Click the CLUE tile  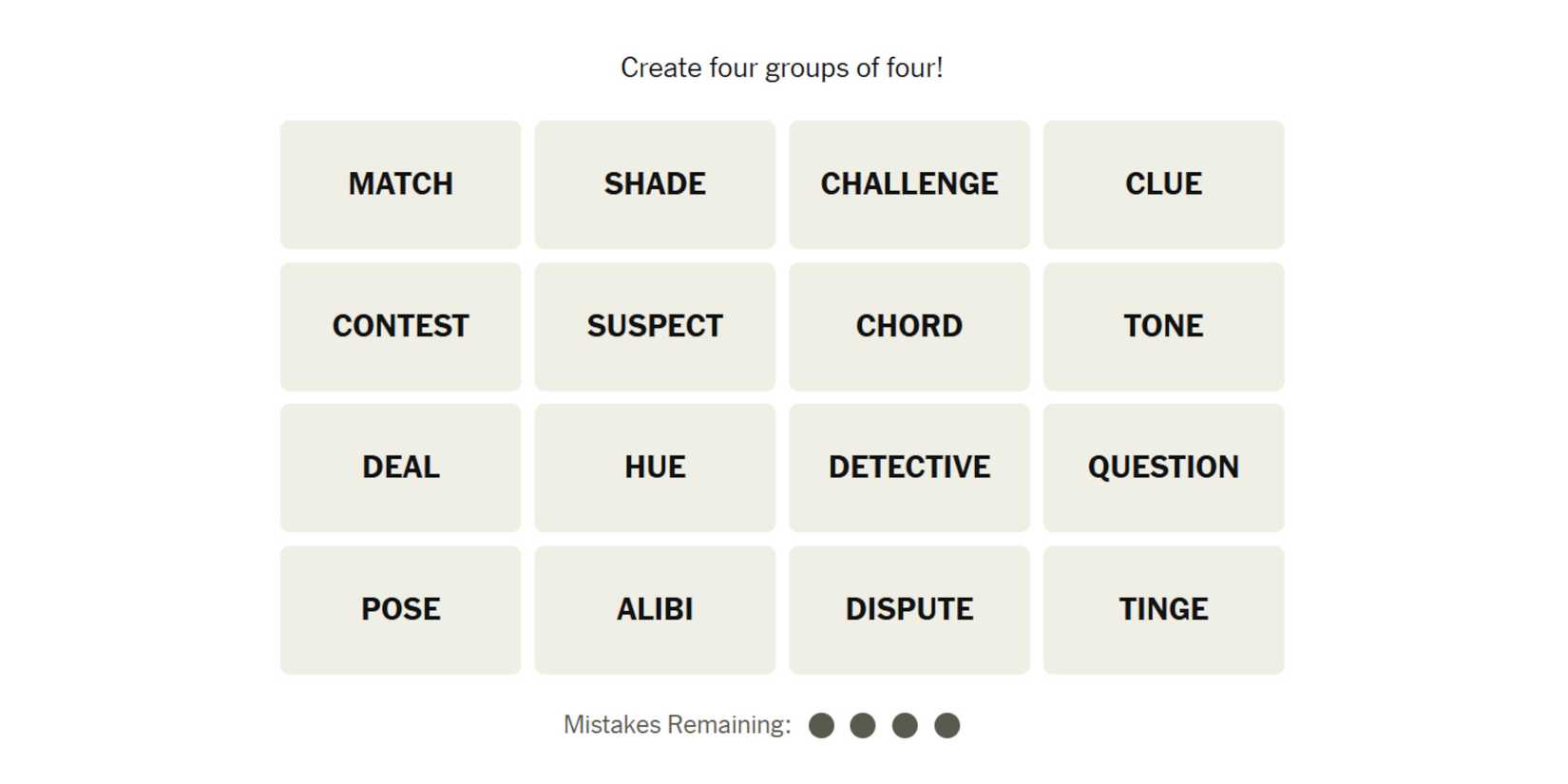[1163, 184]
